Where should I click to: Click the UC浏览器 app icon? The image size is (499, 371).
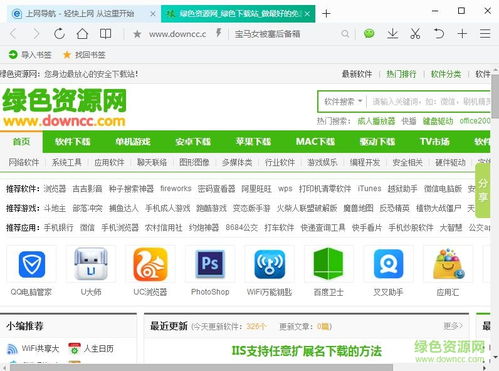pos(150,264)
